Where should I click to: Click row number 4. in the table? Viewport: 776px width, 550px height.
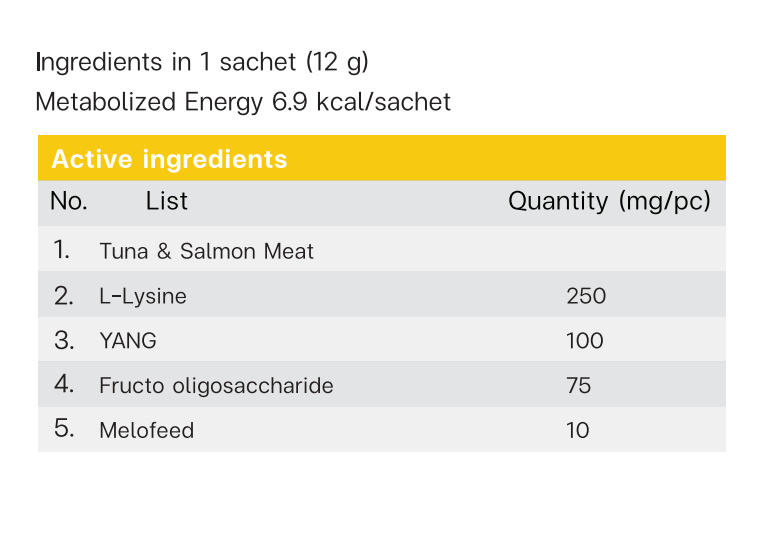pyautogui.click(x=64, y=384)
